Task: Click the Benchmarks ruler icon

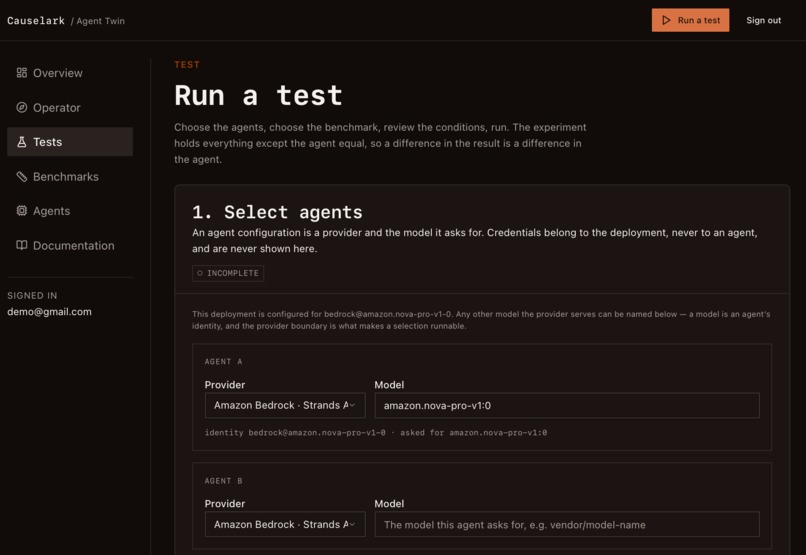Action: click(22, 176)
